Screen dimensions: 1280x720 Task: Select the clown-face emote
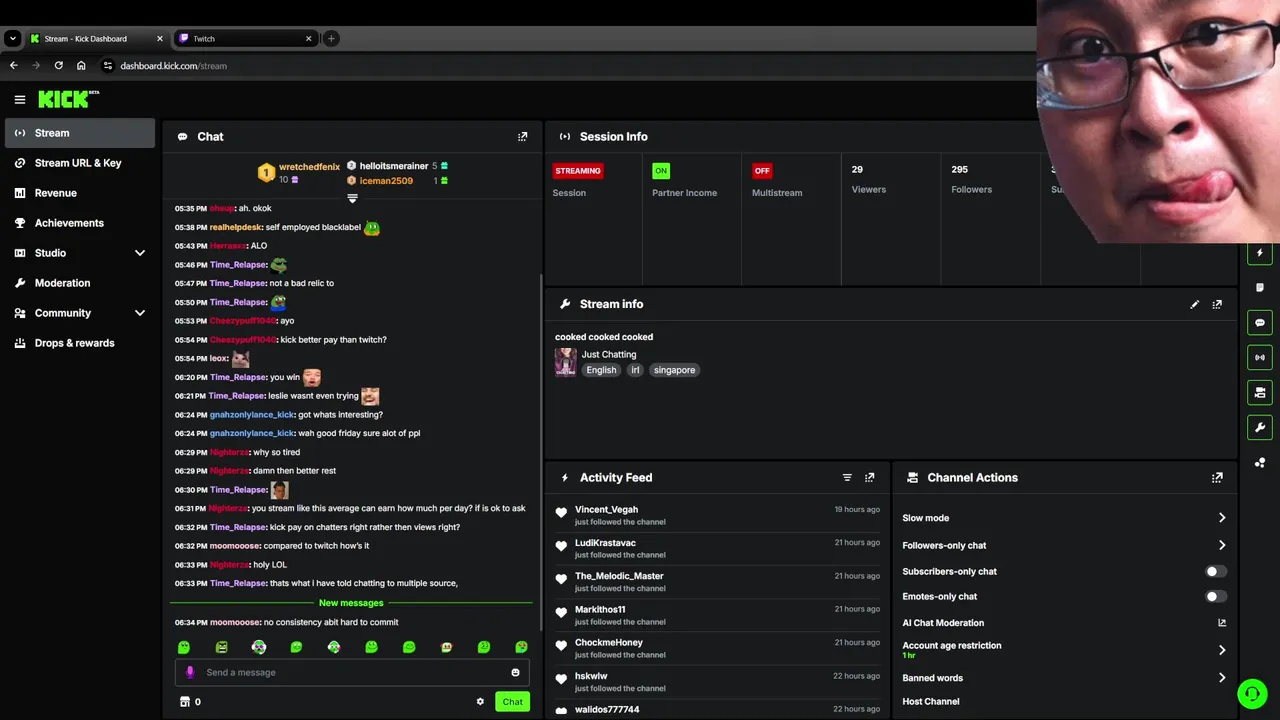pos(259,647)
